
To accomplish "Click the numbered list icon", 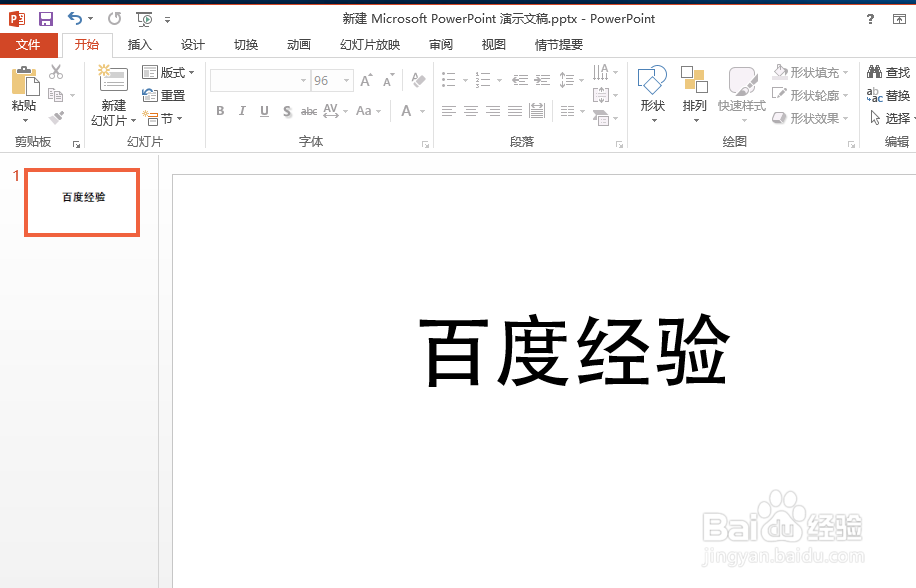I will coord(483,80).
